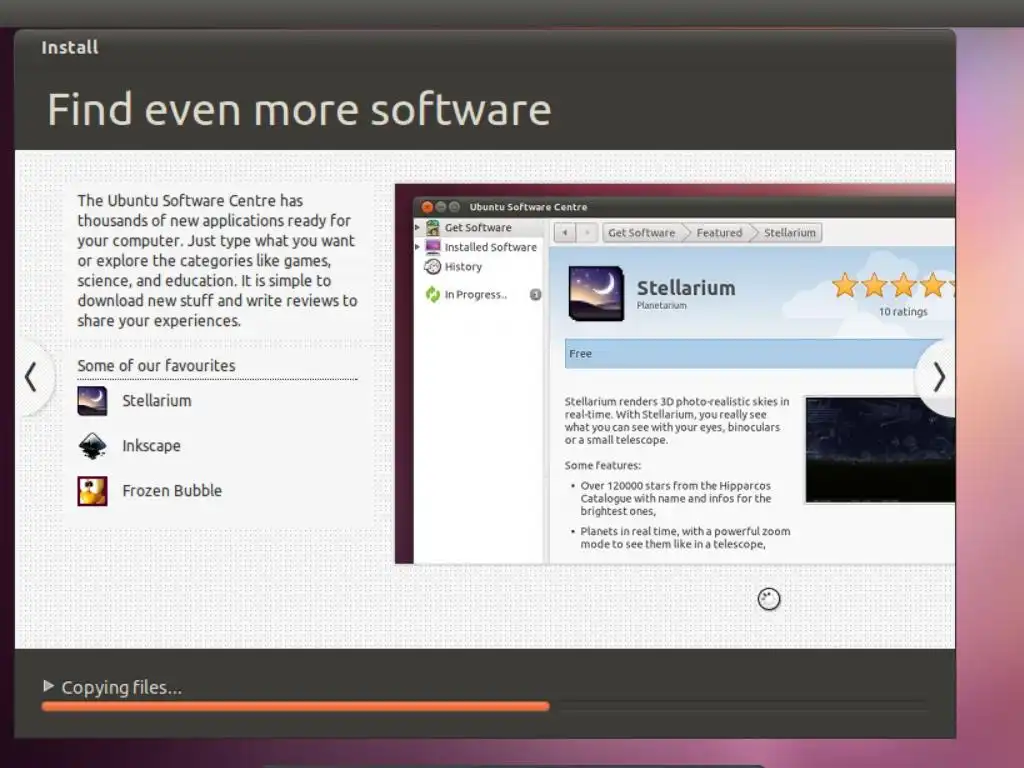Click the Install window title

click(70, 48)
